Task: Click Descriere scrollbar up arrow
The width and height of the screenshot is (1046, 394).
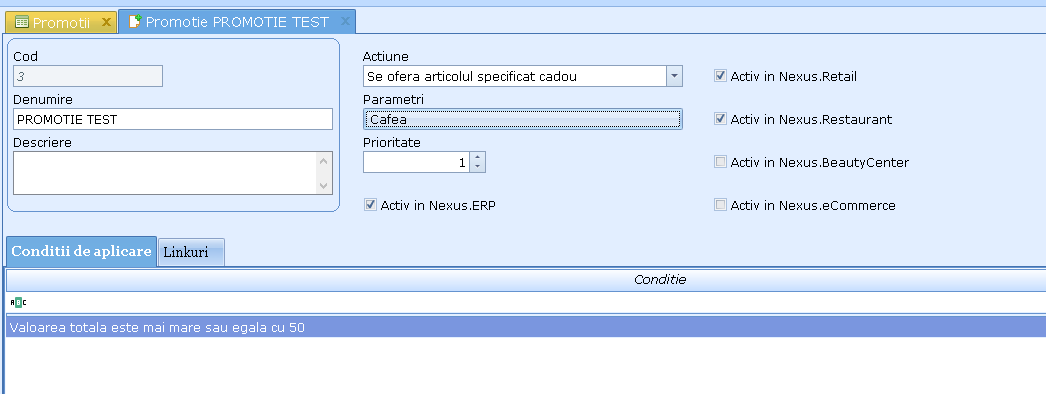Action: [x=324, y=161]
